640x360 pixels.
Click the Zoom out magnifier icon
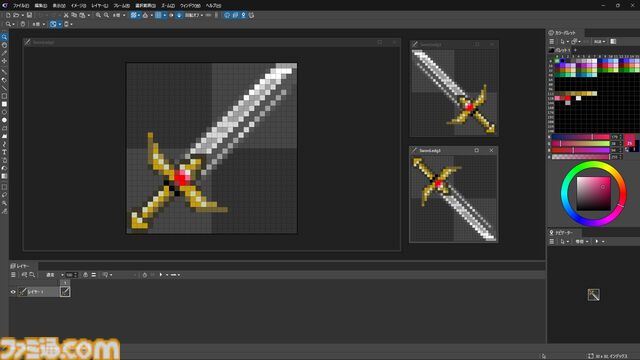point(106,15)
